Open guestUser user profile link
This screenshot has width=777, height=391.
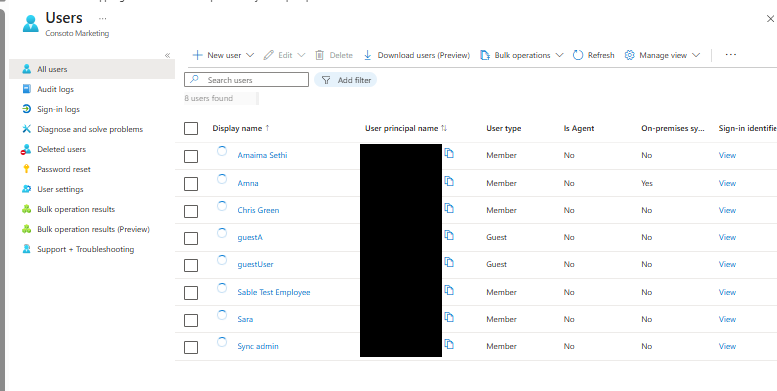(x=255, y=264)
